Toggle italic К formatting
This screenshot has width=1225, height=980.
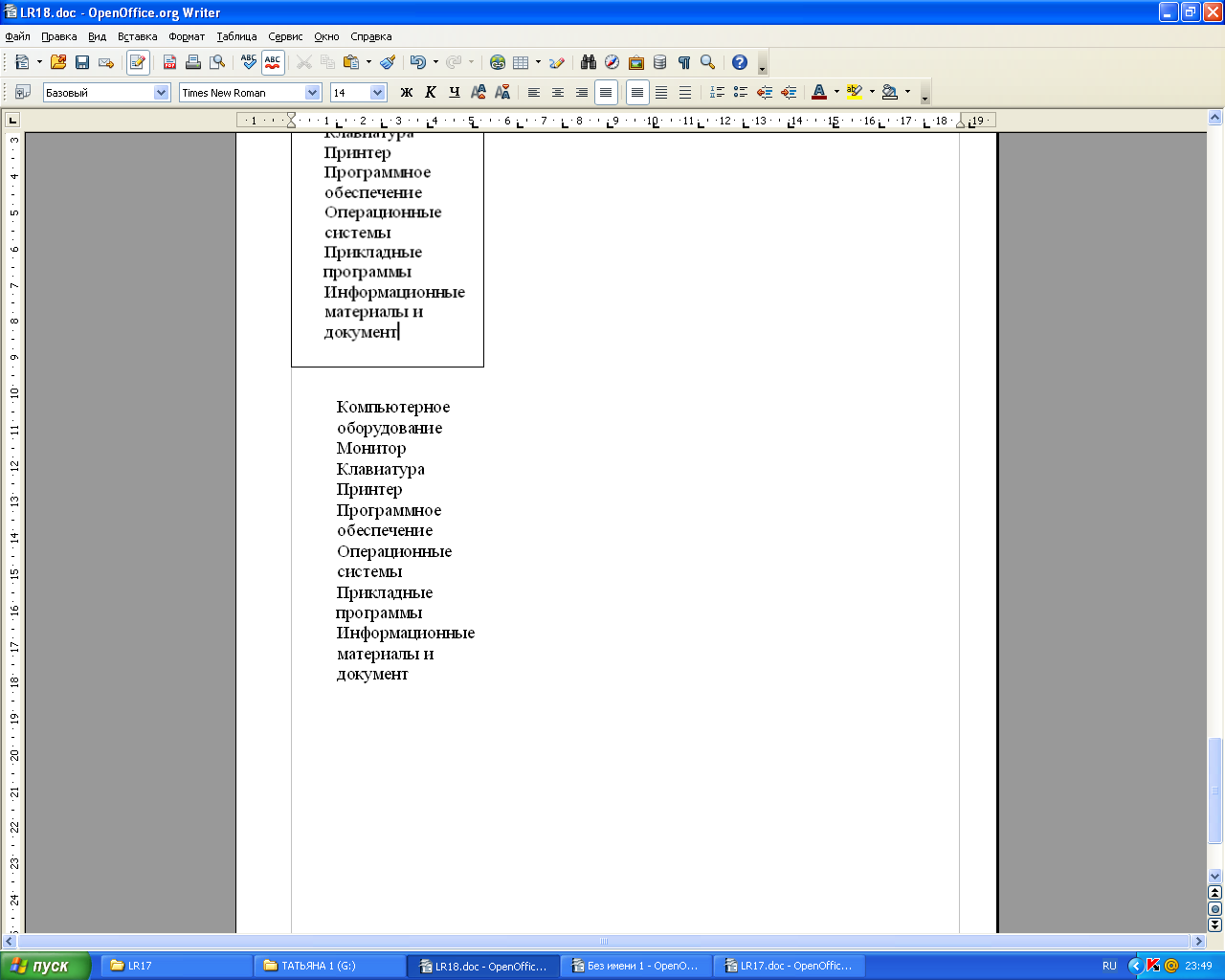[x=431, y=93]
